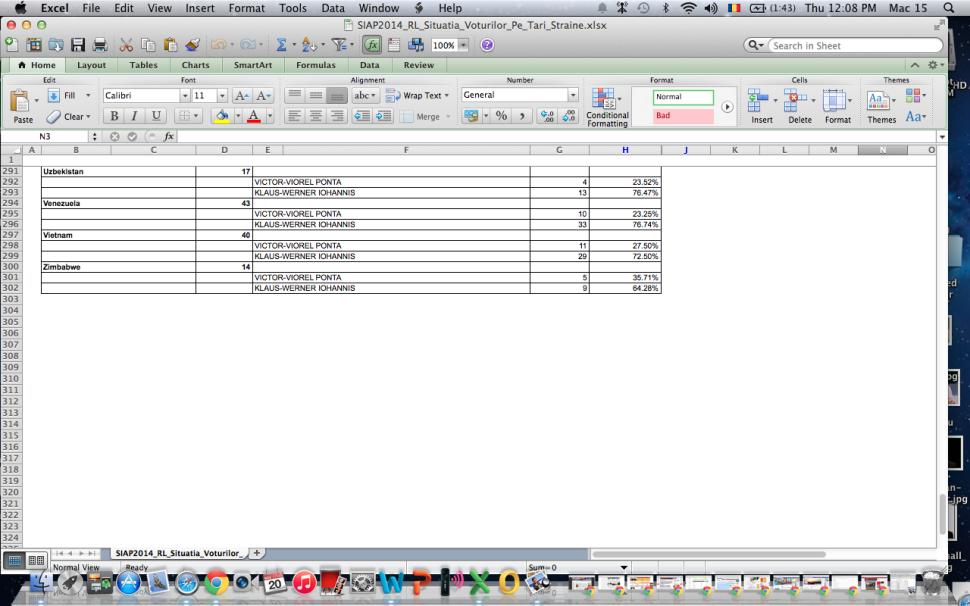Switch to the Formulas ribbon tab
The width and height of the screenshot is (970, 606).
[x=315, y=65]
